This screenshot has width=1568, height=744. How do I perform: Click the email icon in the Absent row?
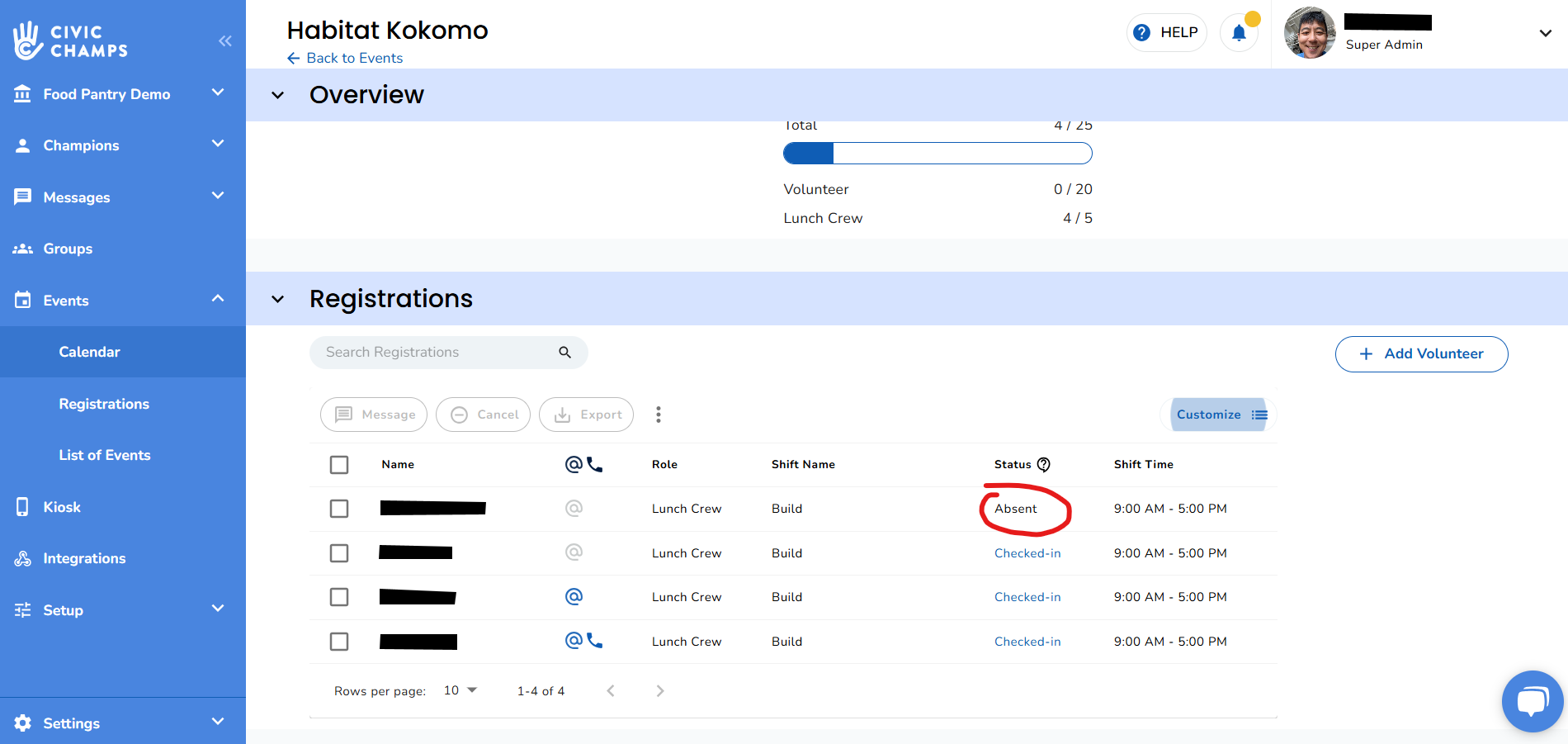pyautogui.click(x=574, y=508)
